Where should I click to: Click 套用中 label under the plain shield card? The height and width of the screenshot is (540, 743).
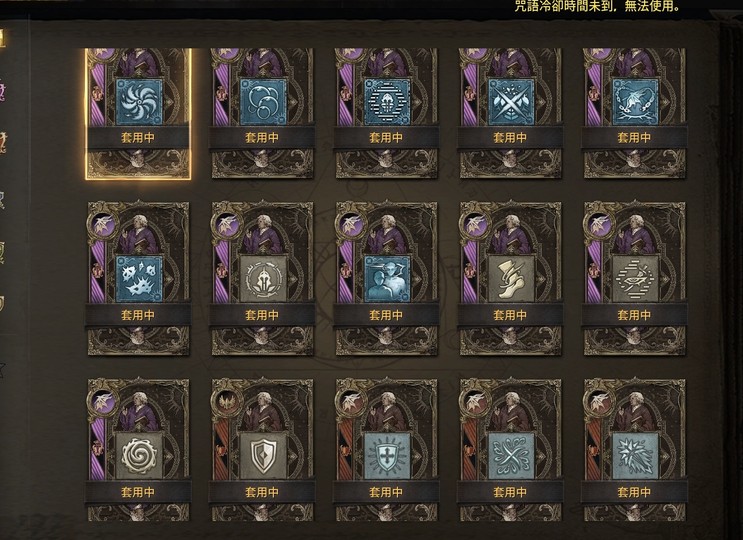(x=262, y=492)
